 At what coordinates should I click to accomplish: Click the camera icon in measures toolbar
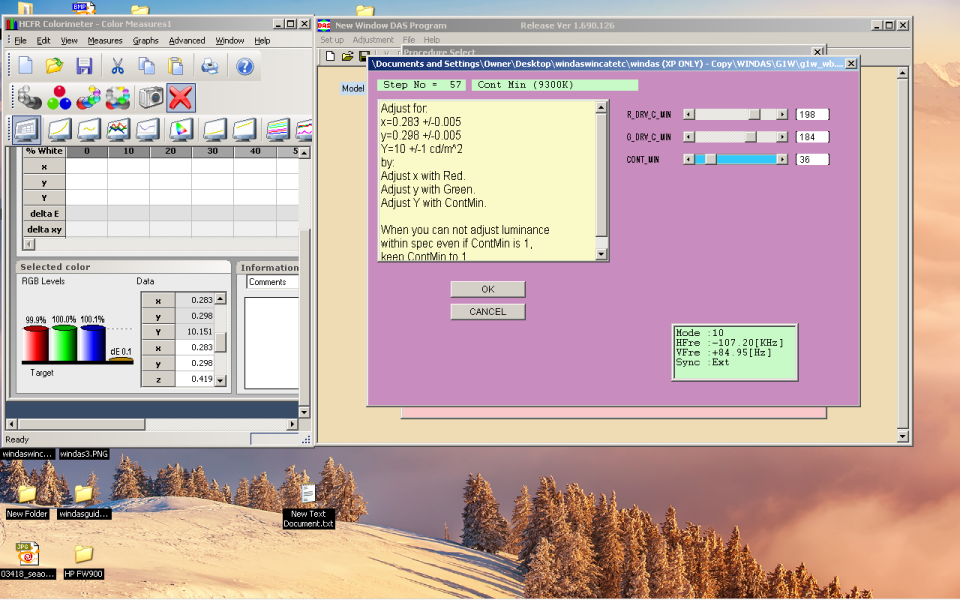(x=151, y=97)
